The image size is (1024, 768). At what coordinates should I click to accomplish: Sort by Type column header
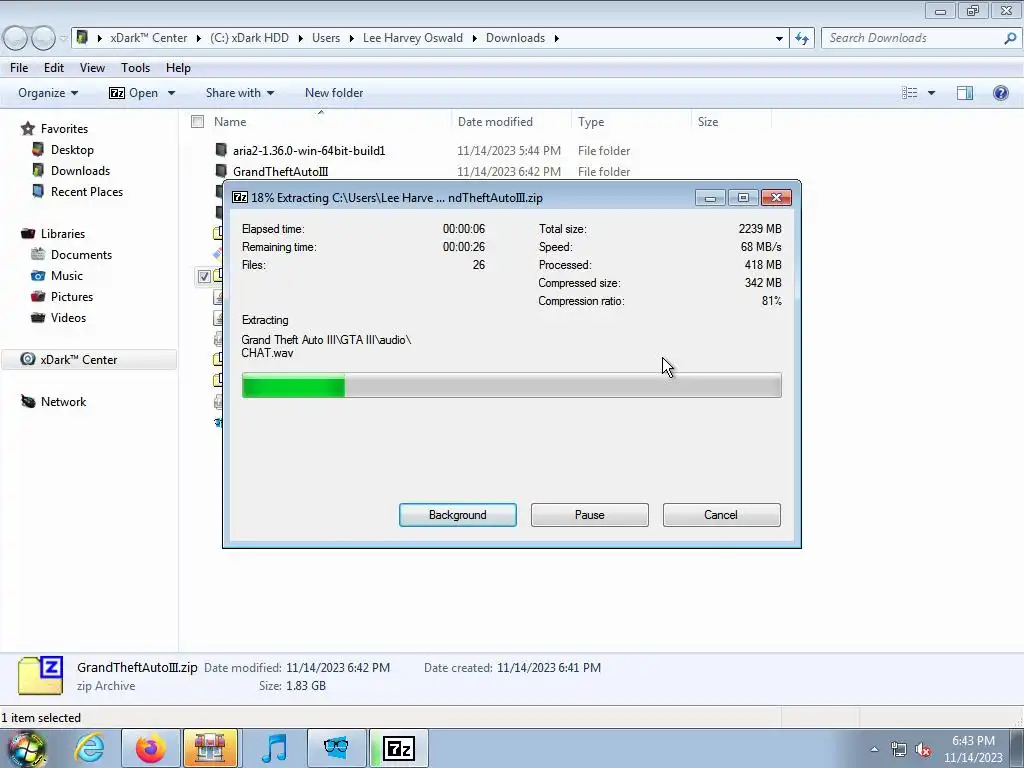[632, 121]
